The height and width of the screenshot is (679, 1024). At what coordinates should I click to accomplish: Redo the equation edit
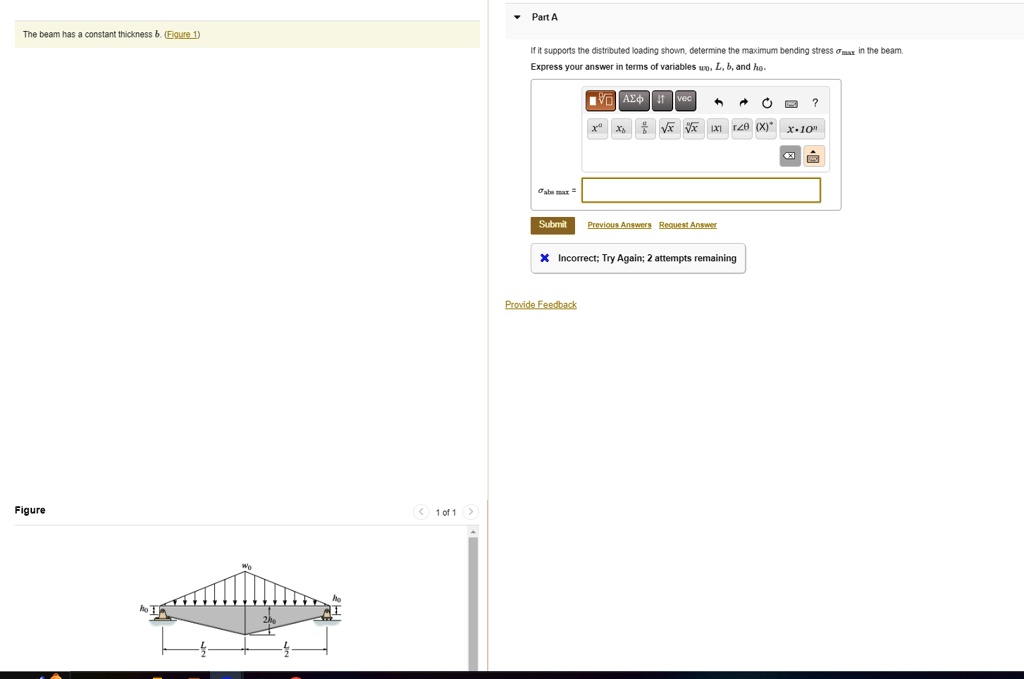point(742,102)
